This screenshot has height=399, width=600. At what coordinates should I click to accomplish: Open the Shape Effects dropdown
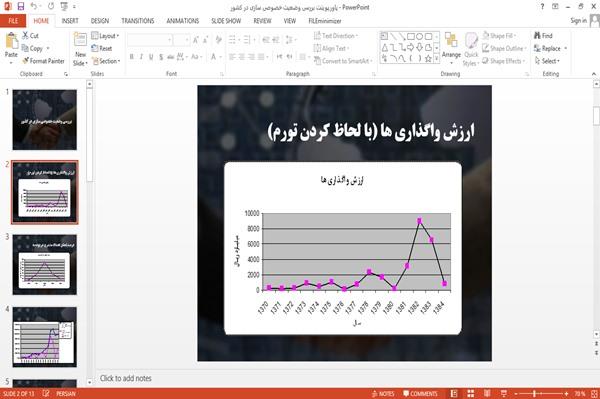pyautogui.click(x=503, y=61)
